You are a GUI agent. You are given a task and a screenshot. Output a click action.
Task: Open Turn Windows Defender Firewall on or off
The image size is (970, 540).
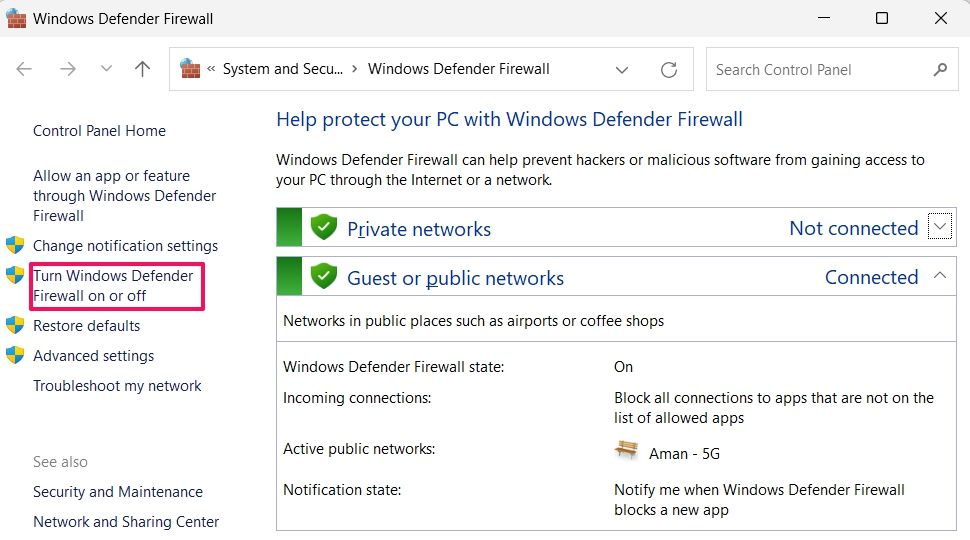(113, 286)
